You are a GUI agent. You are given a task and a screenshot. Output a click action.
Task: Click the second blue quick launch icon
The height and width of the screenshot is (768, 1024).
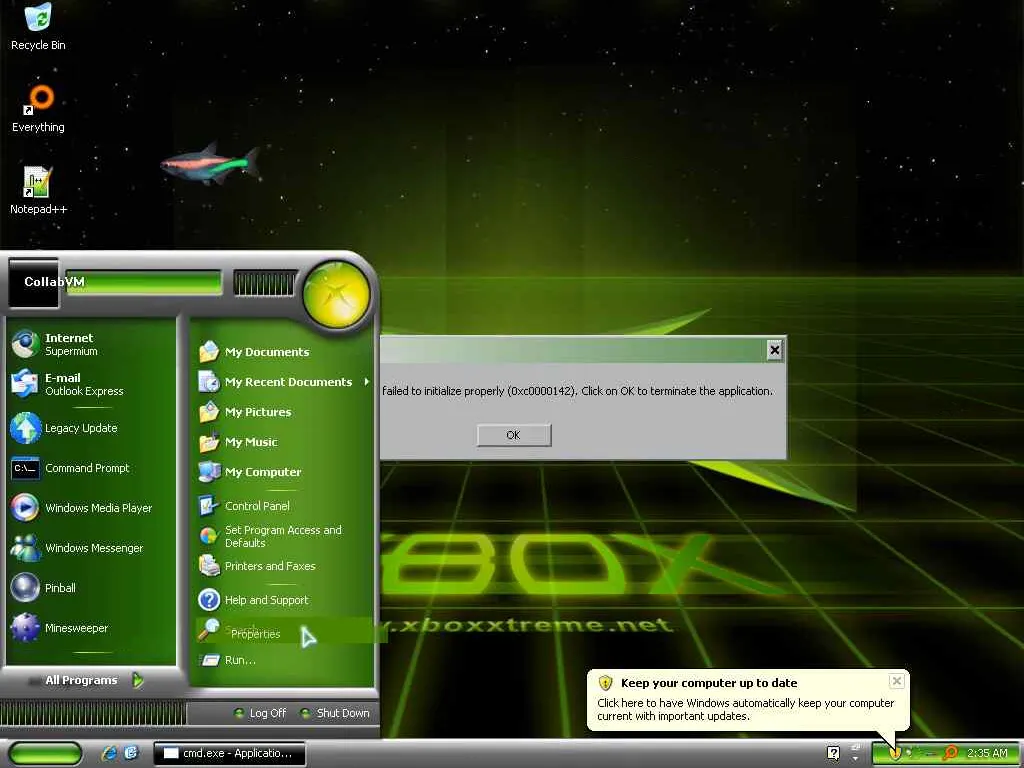131,753
